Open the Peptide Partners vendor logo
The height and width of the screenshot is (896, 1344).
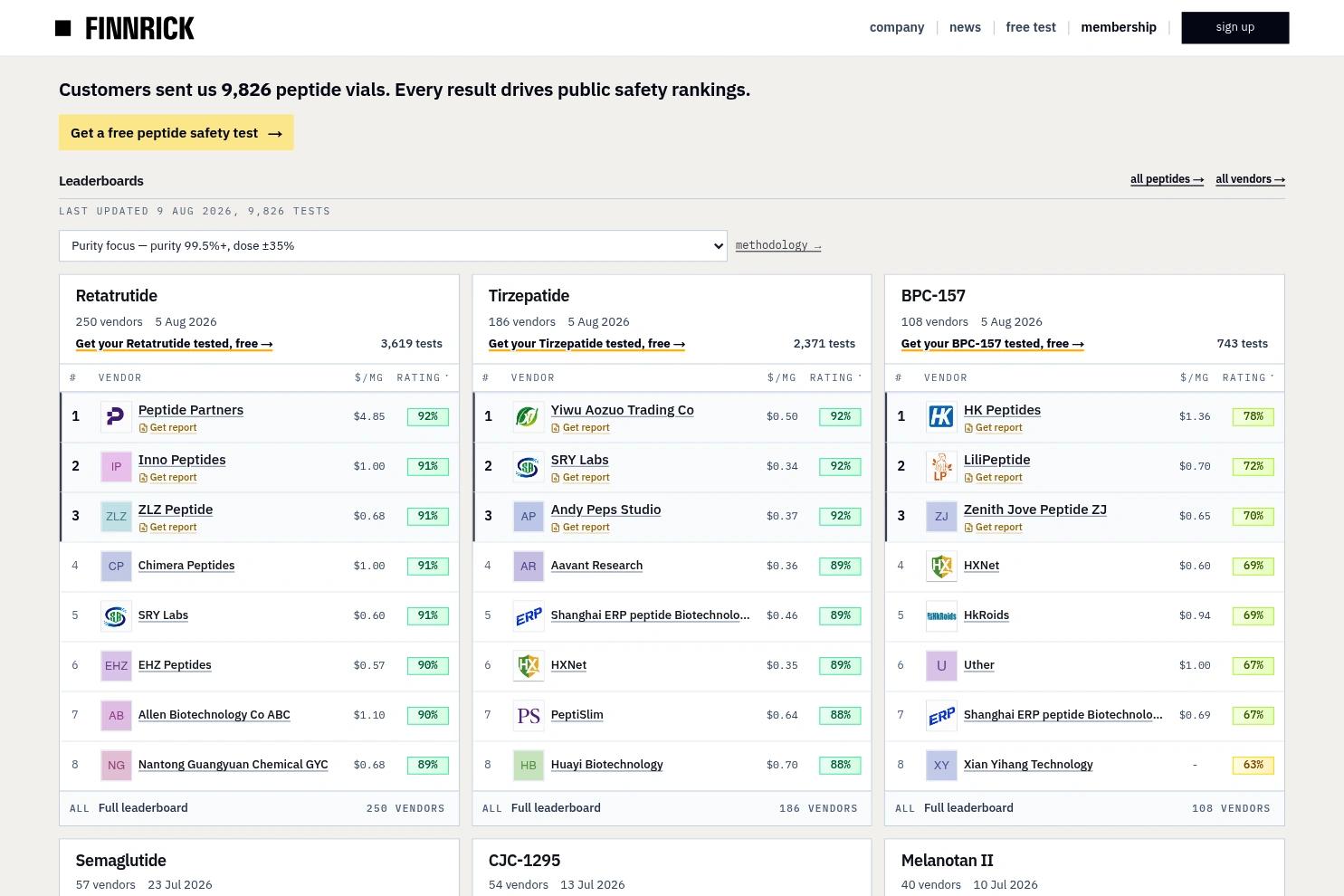click(116, 416)
